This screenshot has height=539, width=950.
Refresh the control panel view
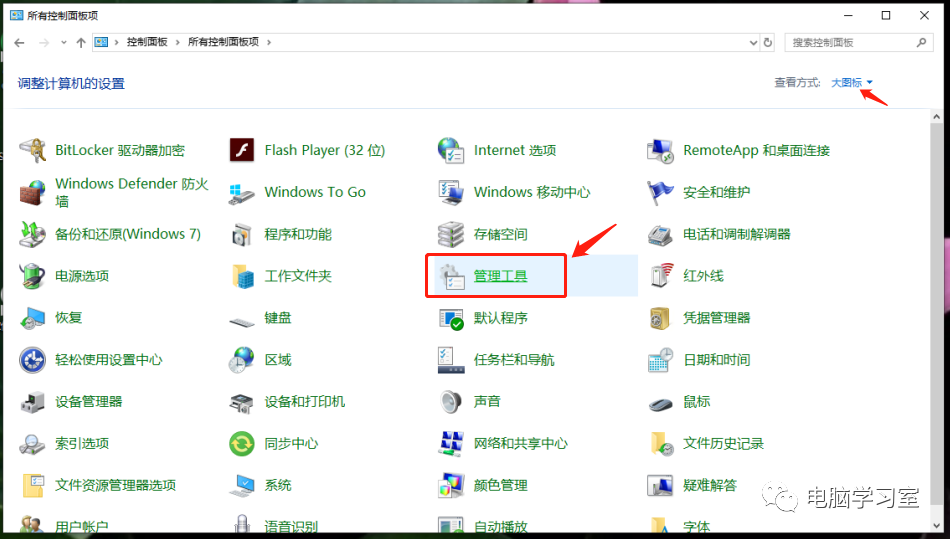768,42
